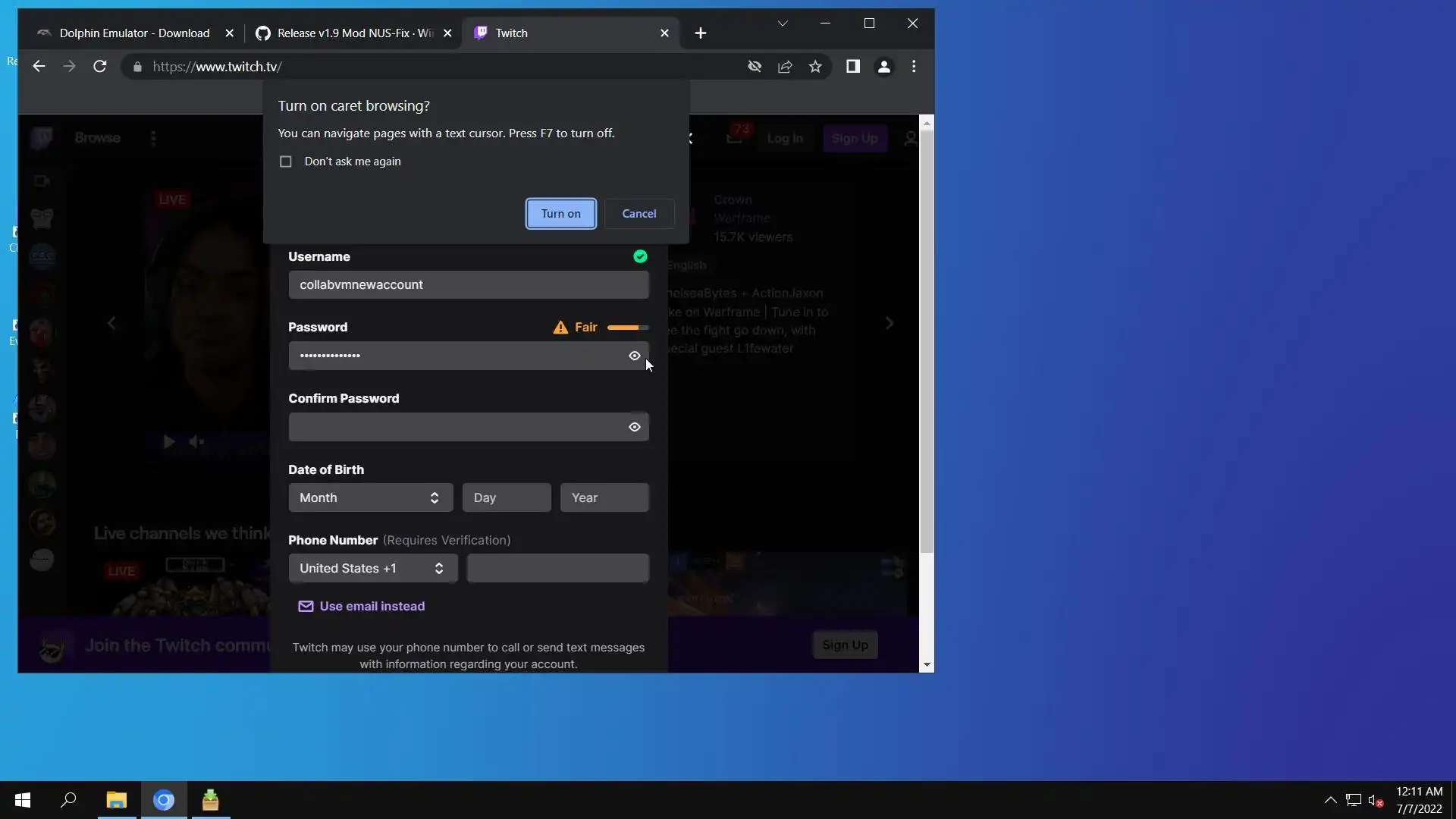Open a new browser tab
Image resolution: width=1456 pixels, height=819 pixels.
tap(700, 33)
